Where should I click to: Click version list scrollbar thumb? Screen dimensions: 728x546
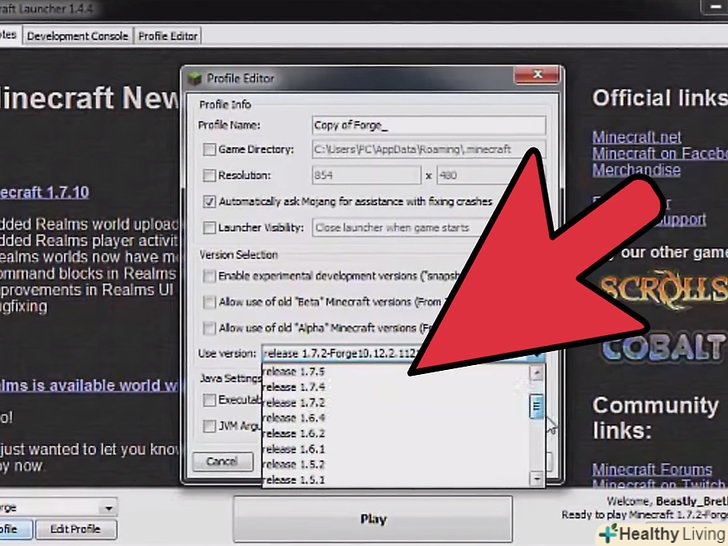tap(537, 406)
